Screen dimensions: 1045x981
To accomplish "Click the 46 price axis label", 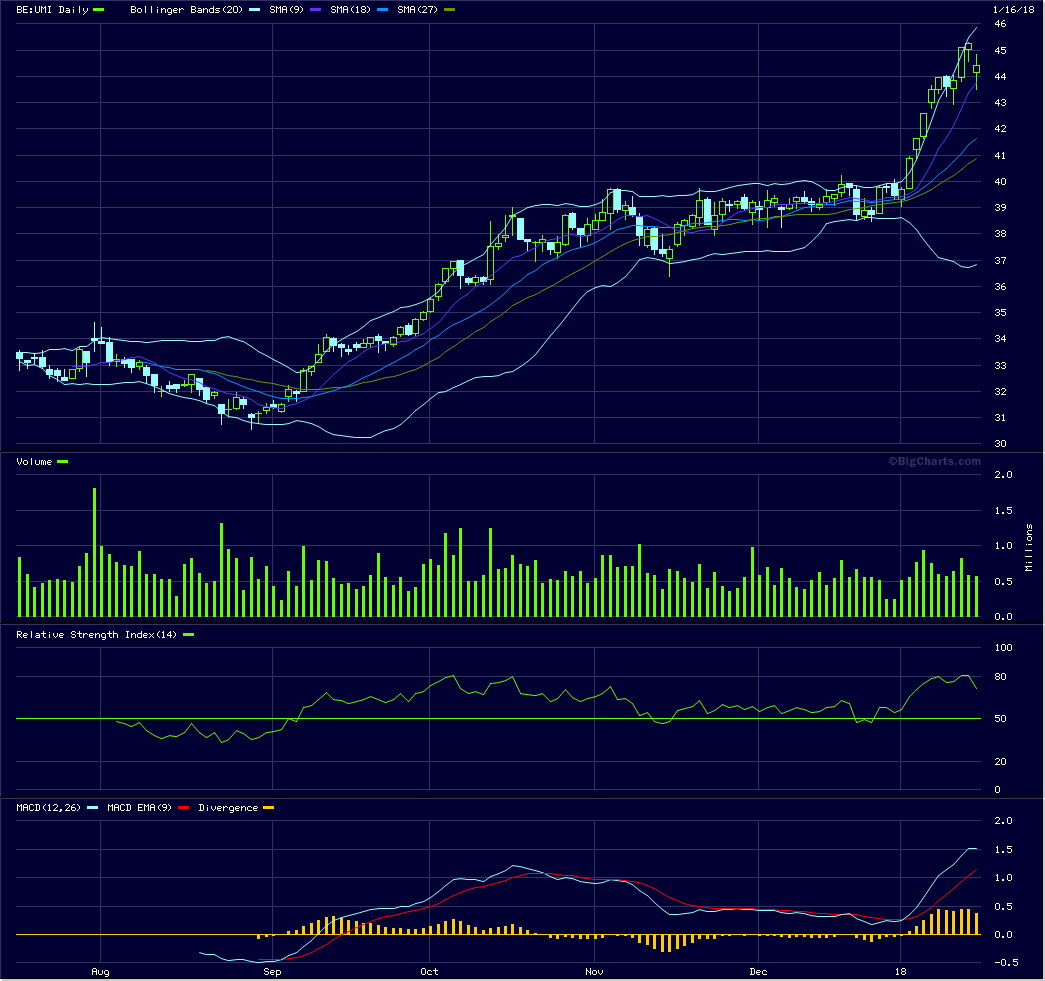I will [999, 24].
